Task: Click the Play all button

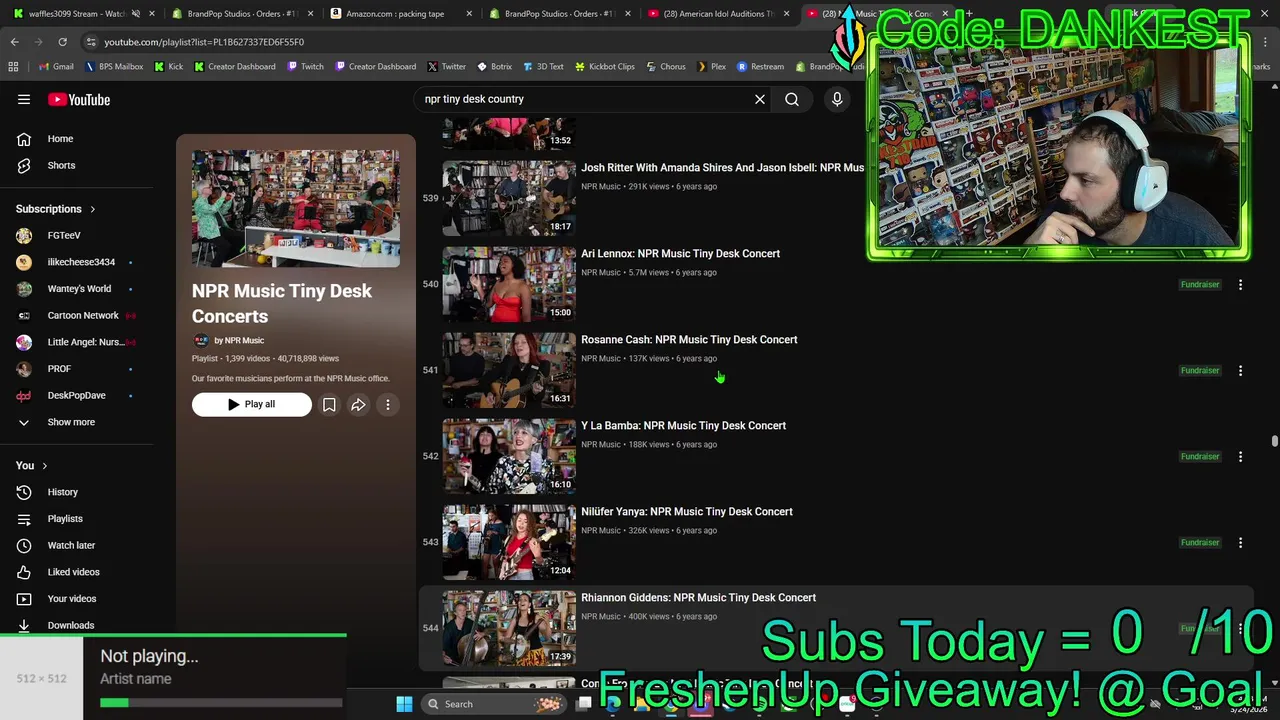Action: tap(252, 404)
